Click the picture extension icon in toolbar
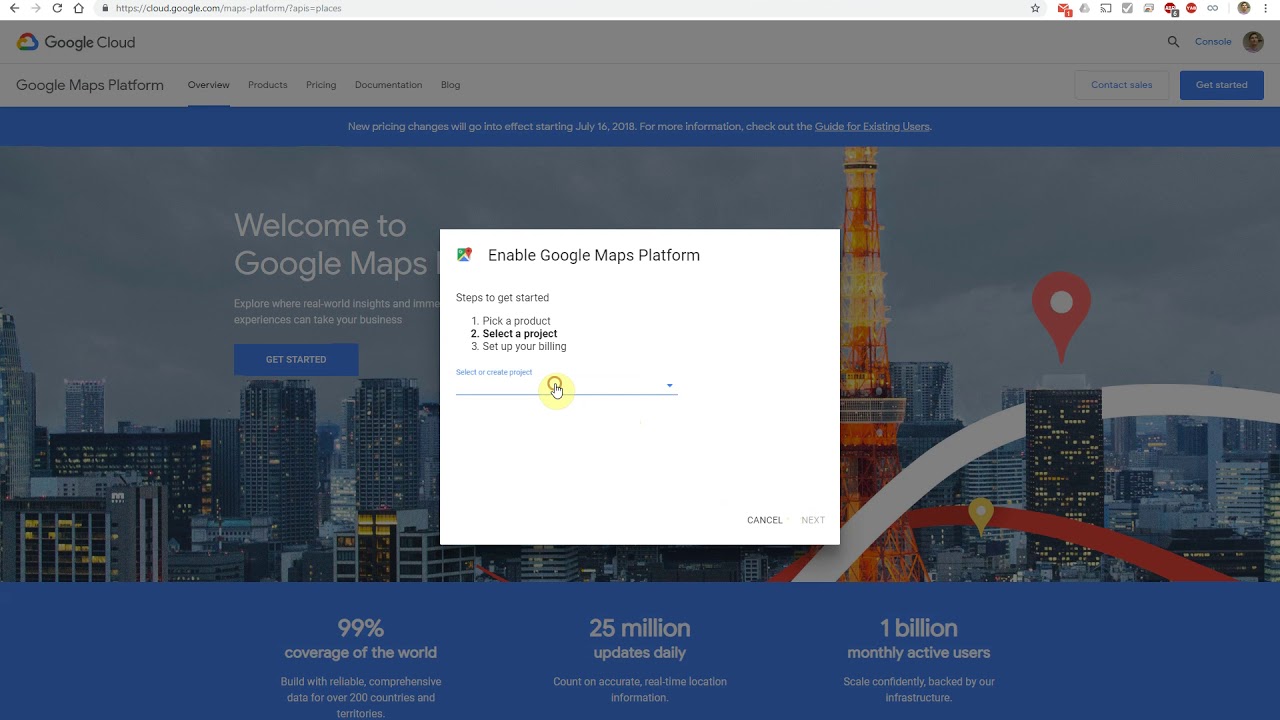The width and height of the screenshot is (1280, 720). pyautogui.click(x=1149, y=8)
